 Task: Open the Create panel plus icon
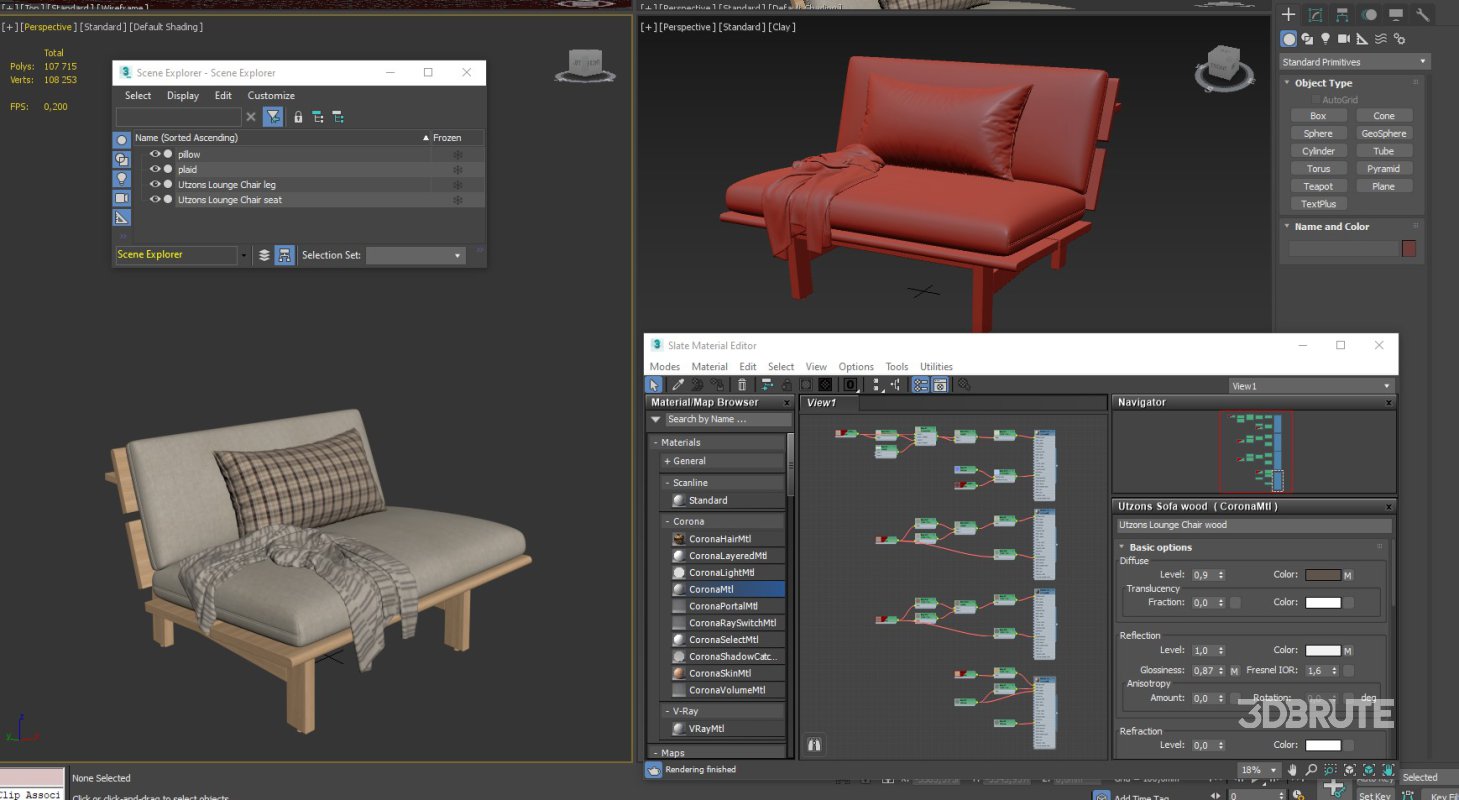click(1288, 14)
